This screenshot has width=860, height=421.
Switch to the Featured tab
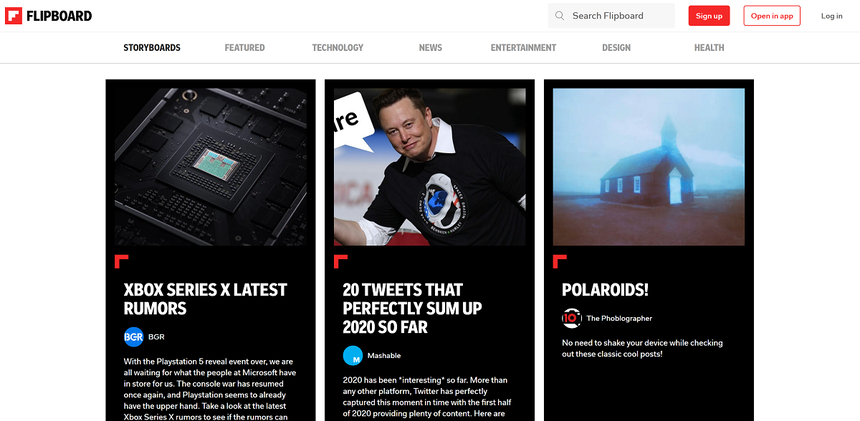[245, 48]
